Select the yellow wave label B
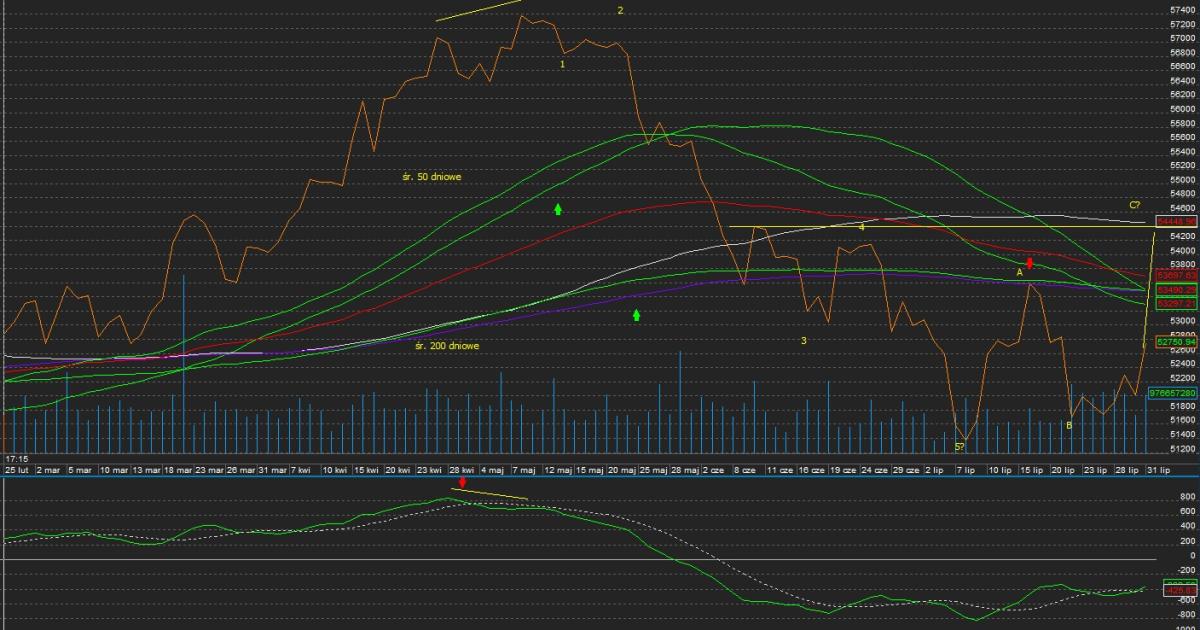Screen dimensions: 1200x630 pyautogui.click(x=1068, y=425)
